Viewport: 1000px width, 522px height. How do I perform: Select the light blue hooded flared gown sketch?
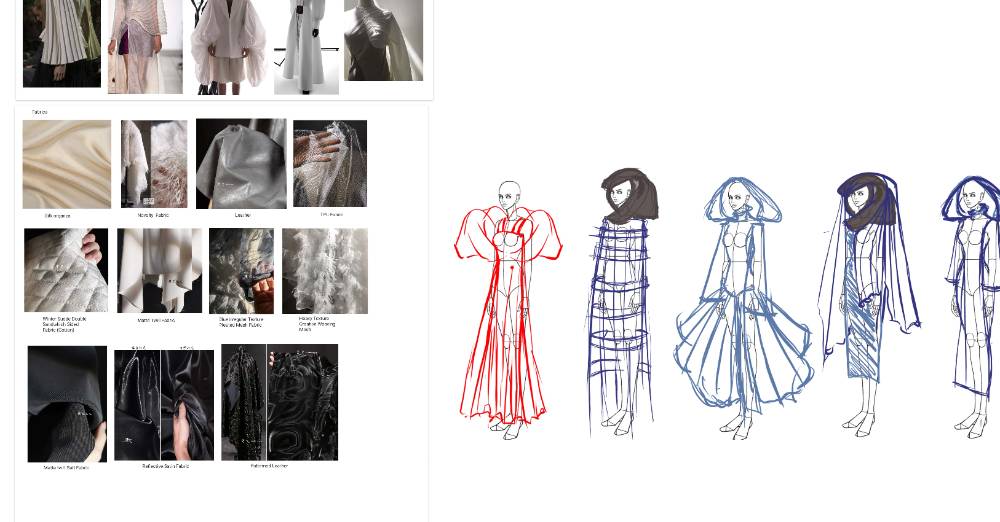[x=743, y=308]
